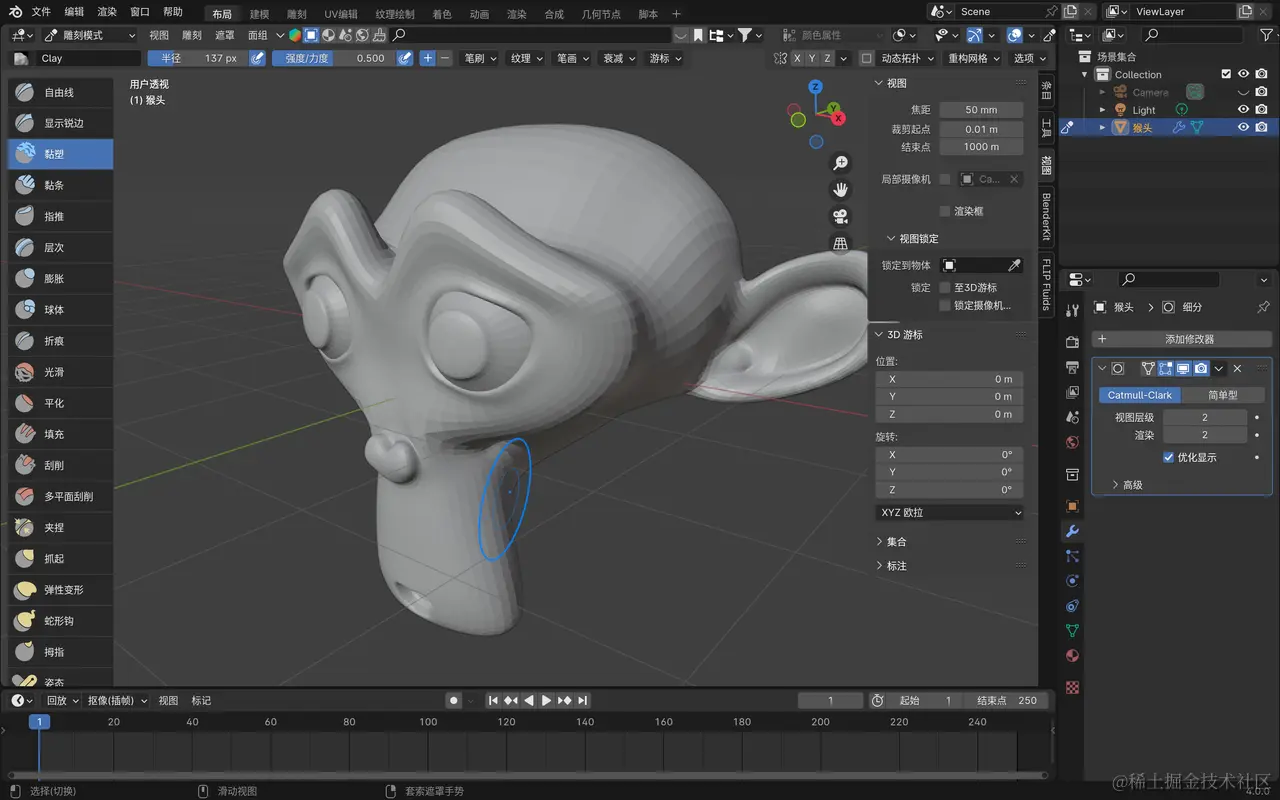Switch to the 建模 workspace tab

pos(259,14)
